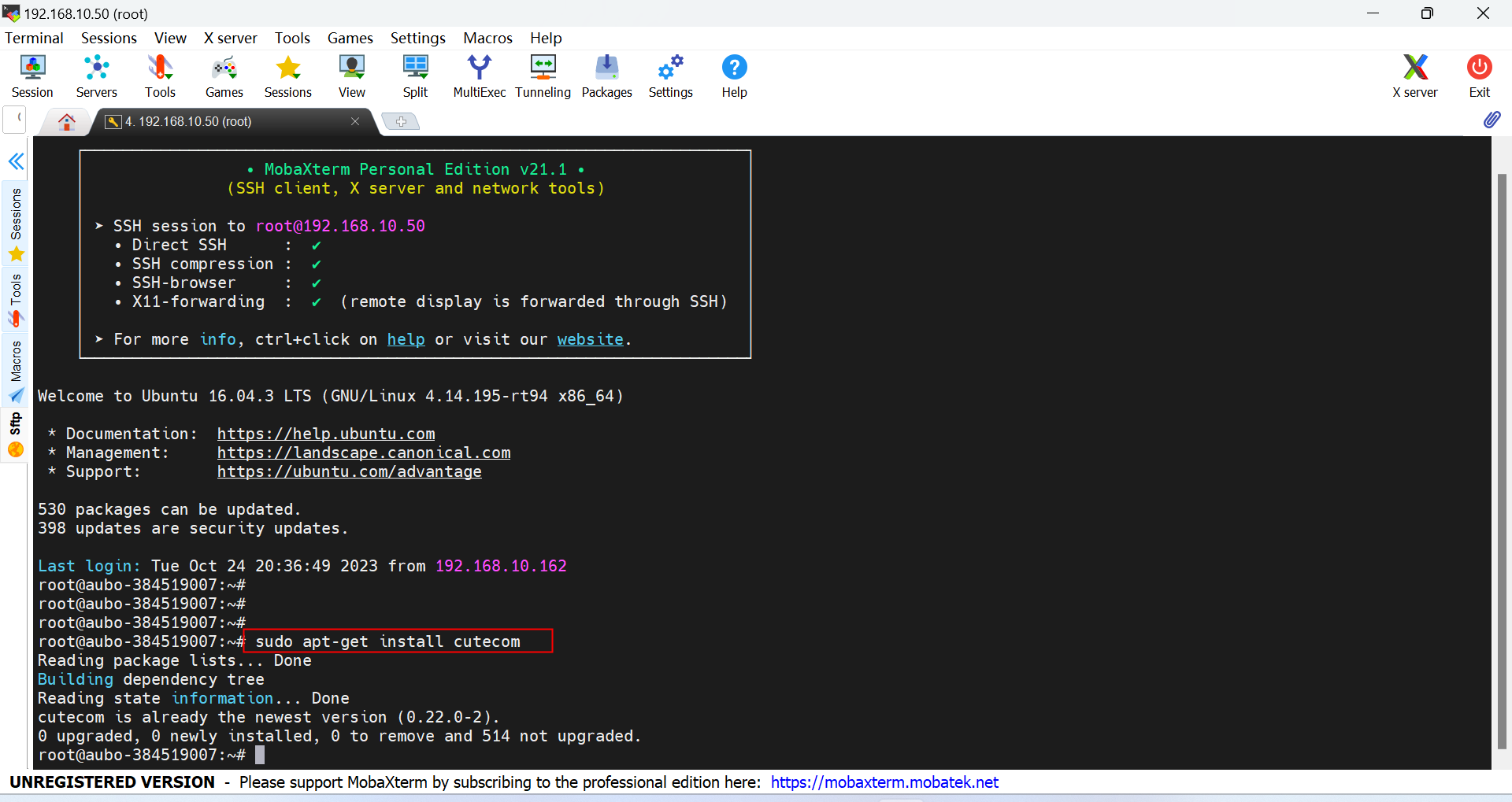The image size is (1512, 802).
Task: Open the Help menu
Action: click(x=546, y=38)
